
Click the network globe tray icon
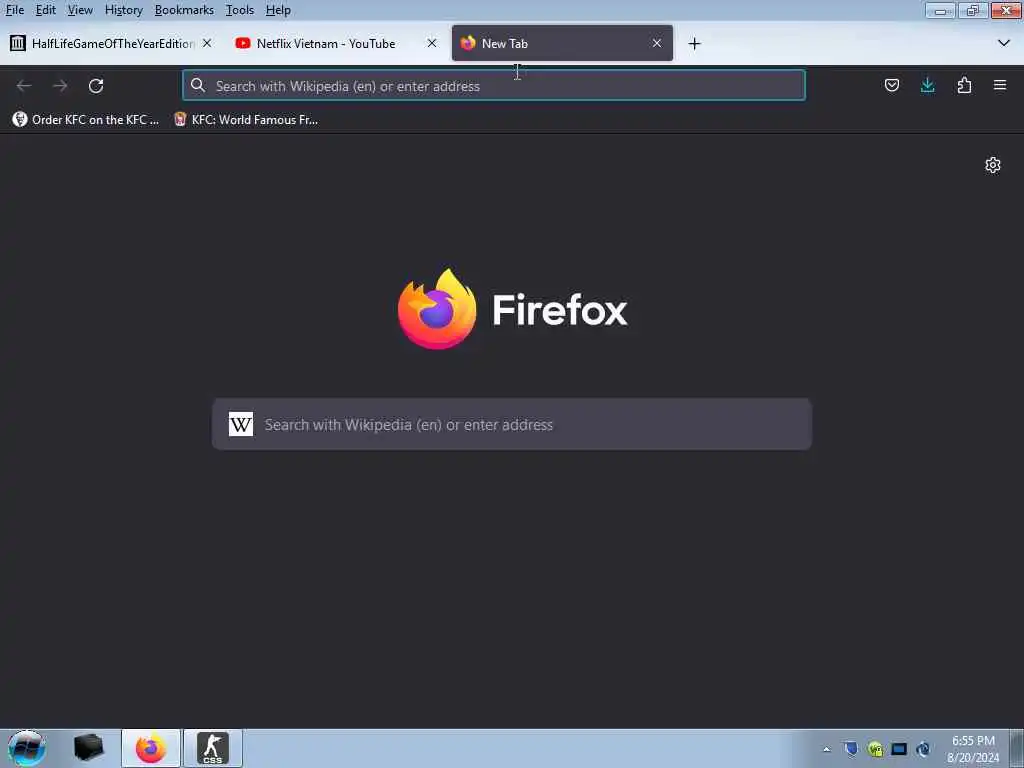(x=923, y=749)
